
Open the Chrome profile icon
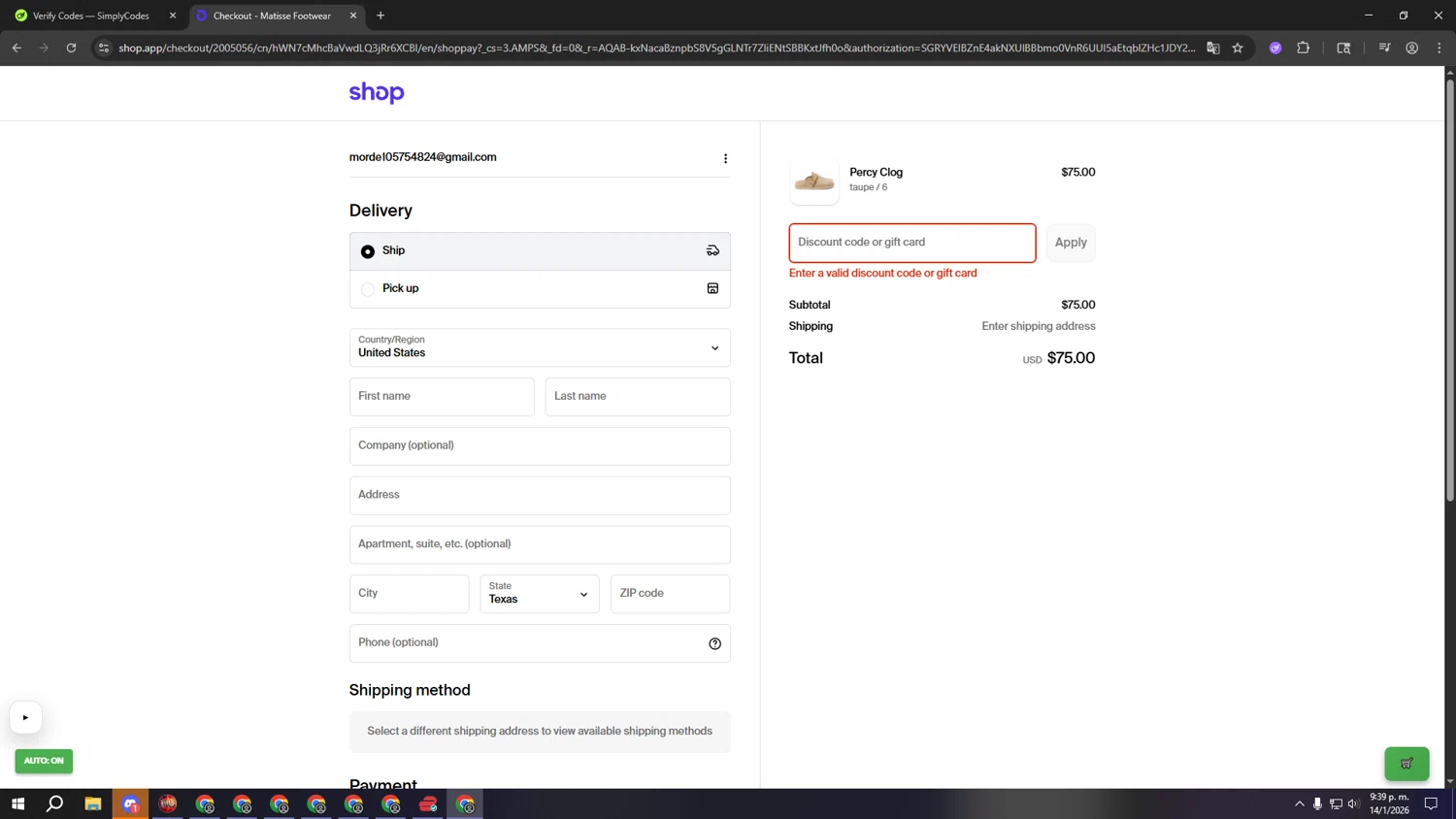[x=1411, y=48]
